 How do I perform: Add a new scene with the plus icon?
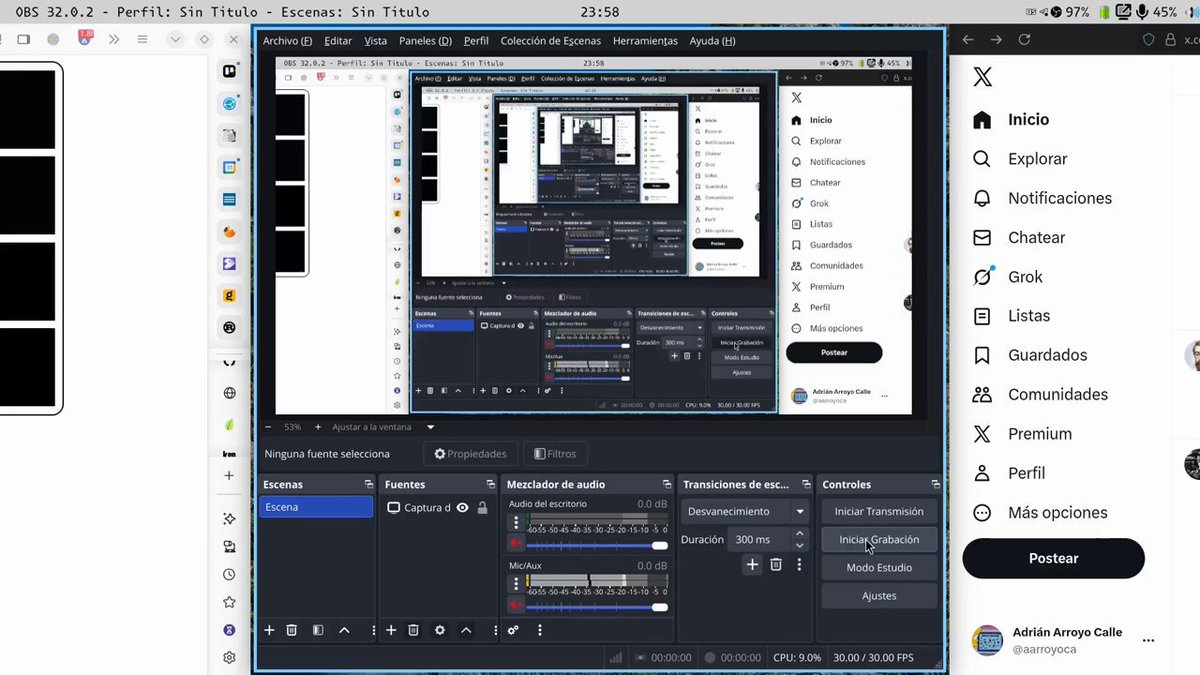pos(269,630)
